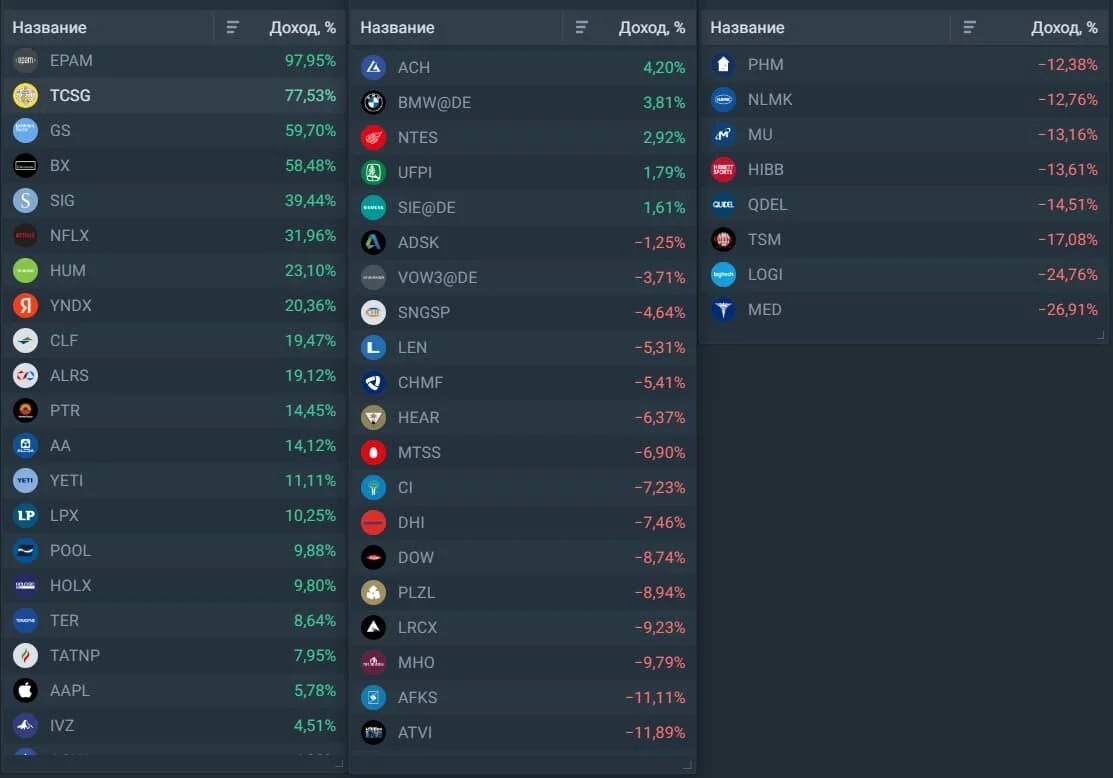Select the TSM logo icon
Screen dimensions: 1113x778
pyautogui.click(x=723, y=239)
